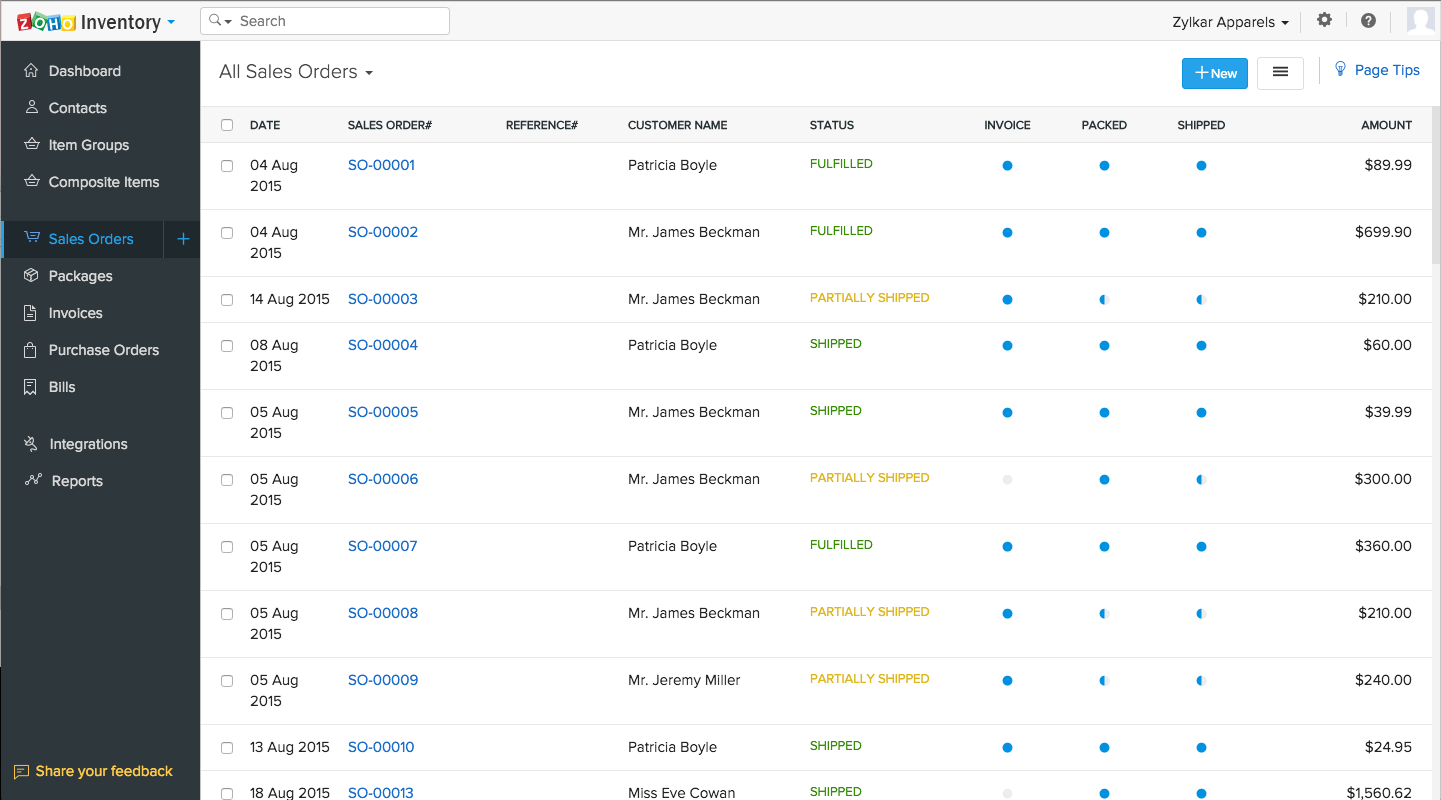
Task: Open Invoices using the invoice icon
Action: click(31, 312)
